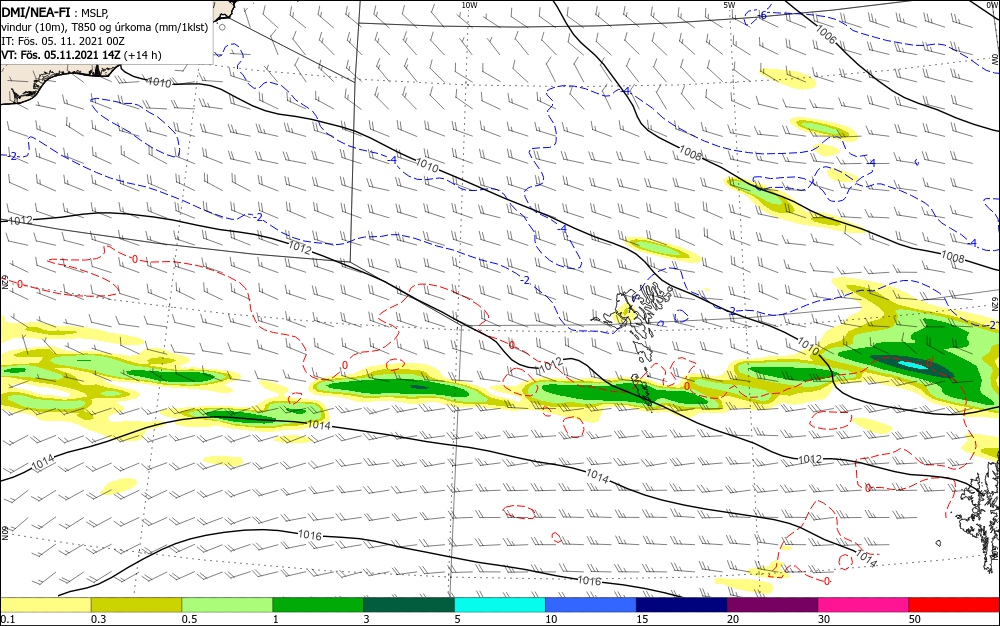Click the green 1 mm legend swatch

click(318, 605)
